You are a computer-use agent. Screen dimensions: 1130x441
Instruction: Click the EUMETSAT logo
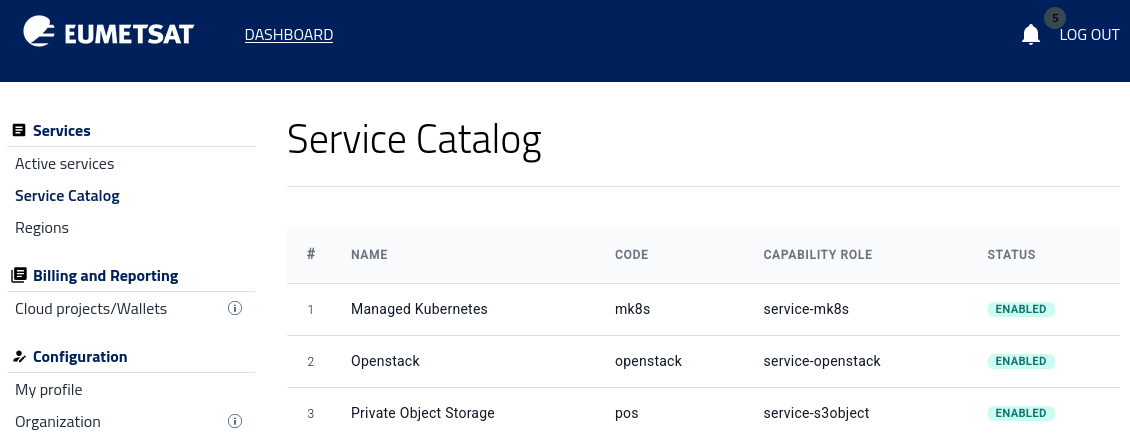[108, 32]
